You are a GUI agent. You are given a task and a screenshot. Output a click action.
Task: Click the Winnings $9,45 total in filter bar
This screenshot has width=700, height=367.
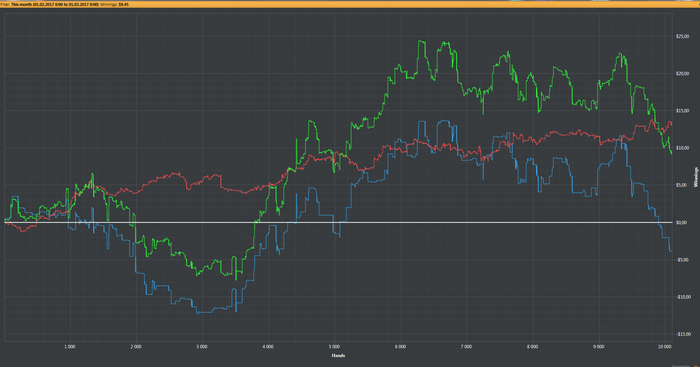115,4
